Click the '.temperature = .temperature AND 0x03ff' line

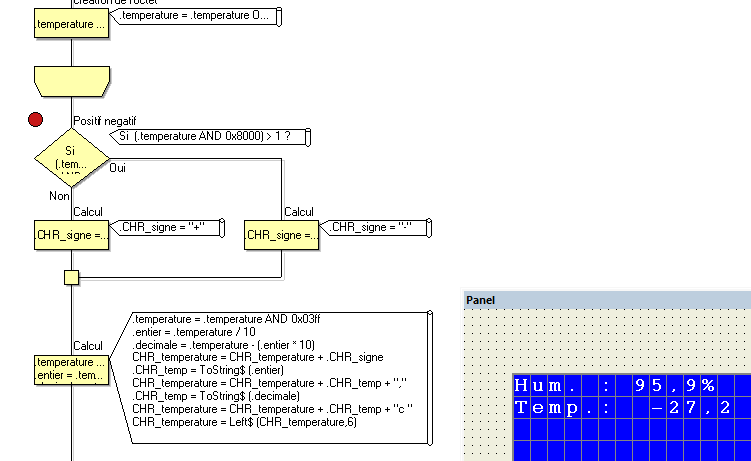pos(226,319)
